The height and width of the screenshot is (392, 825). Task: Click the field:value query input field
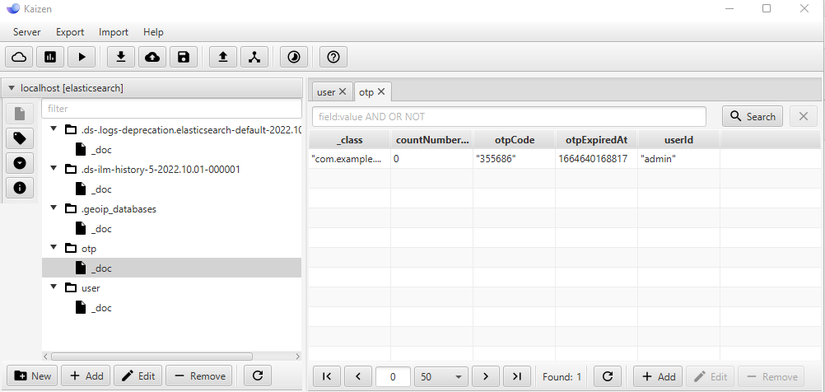(x=509, y=117)
